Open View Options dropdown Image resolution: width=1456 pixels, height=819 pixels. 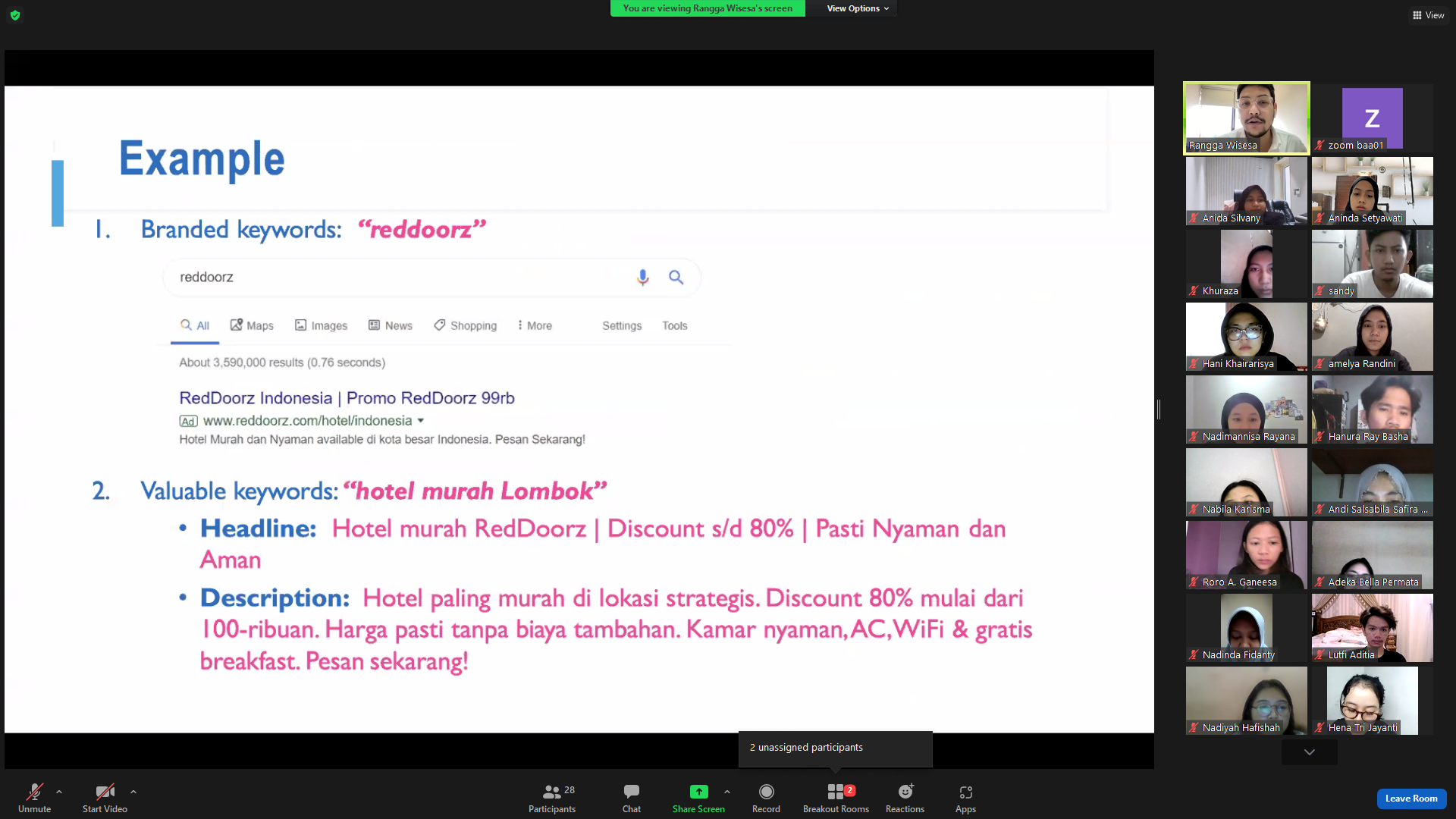point(858,8)
